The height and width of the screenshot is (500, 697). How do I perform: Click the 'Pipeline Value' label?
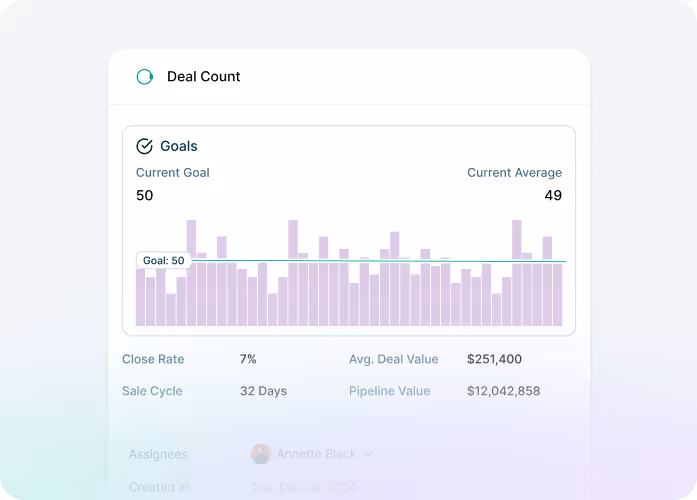click(x=389, y=391)
